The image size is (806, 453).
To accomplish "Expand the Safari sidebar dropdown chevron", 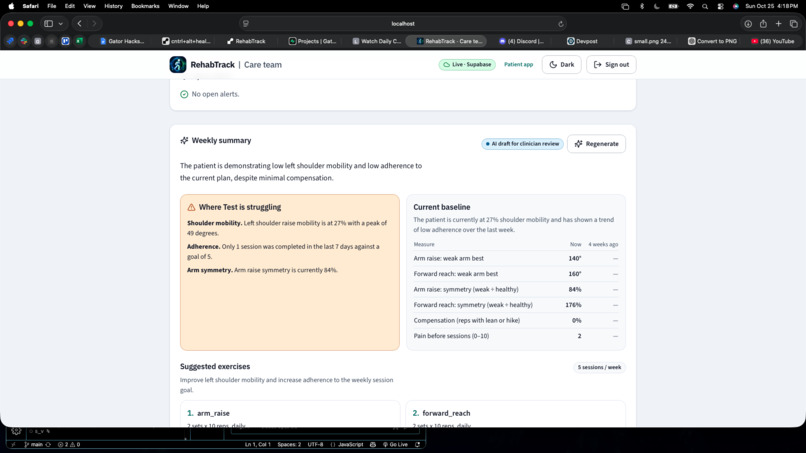I will pos(61,24).
